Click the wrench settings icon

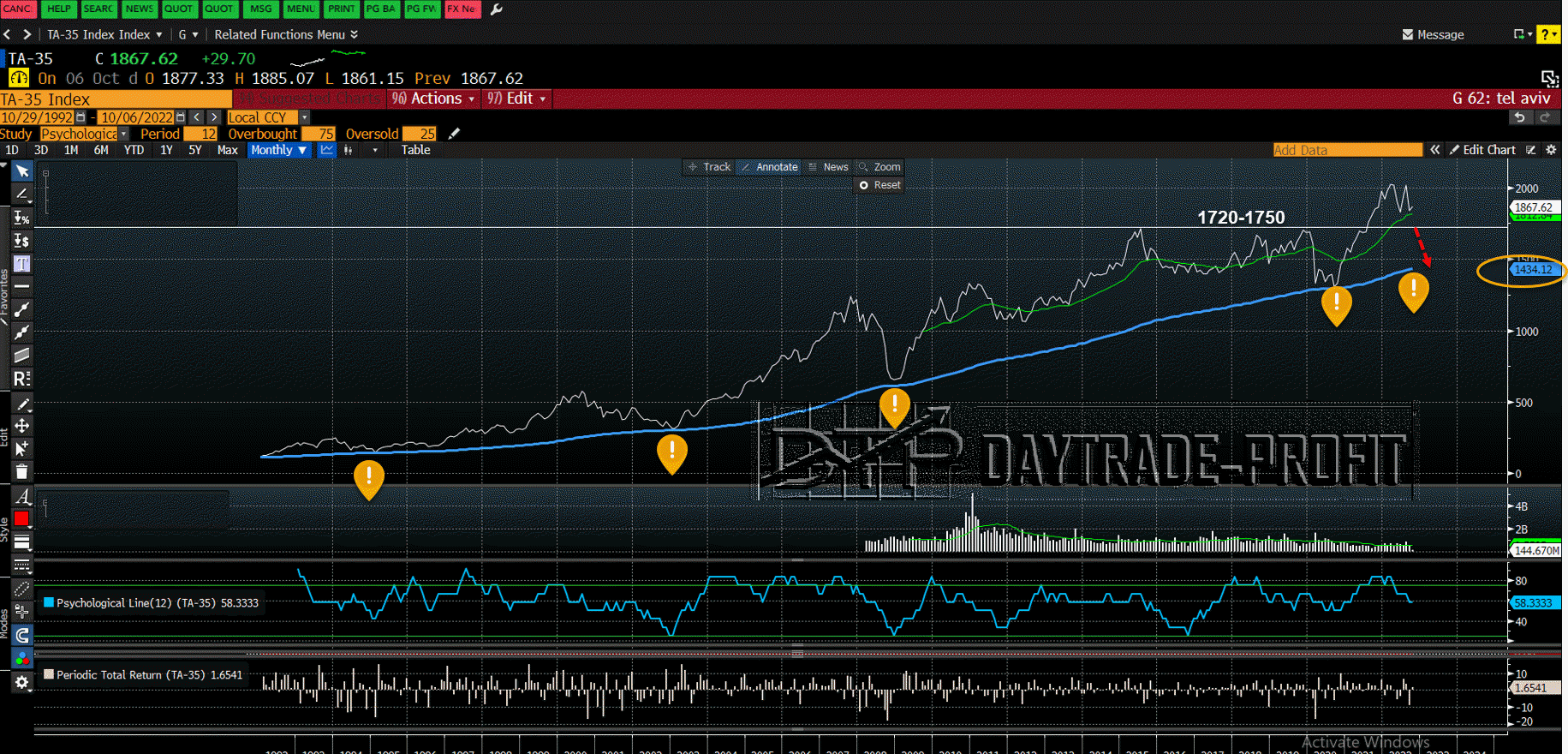497,9
